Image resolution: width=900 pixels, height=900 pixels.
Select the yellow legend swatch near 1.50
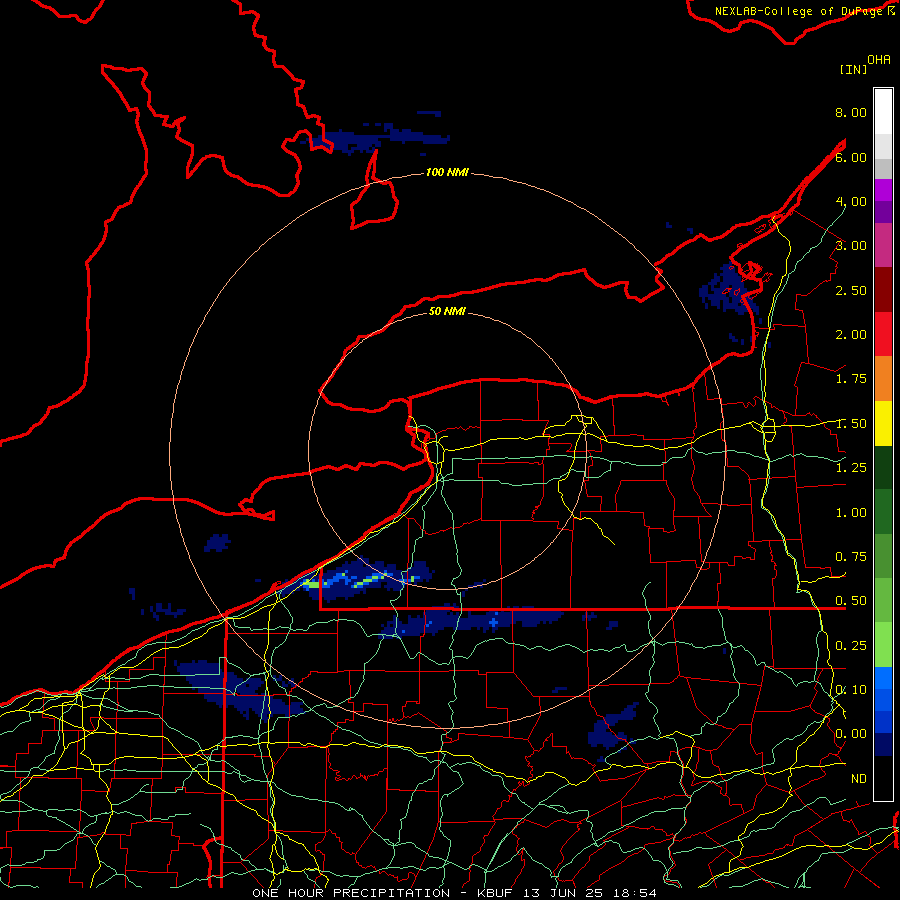tap(883, 423)
